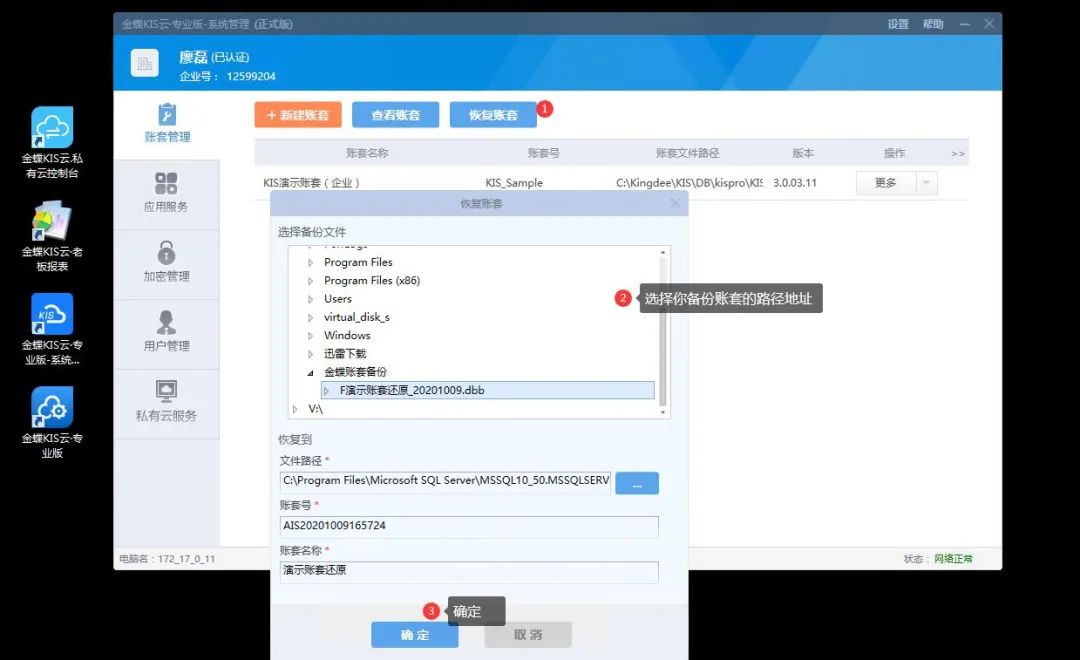Open 金蝶KIS云-专业版 desktop shortcut
Viewport: 1080px width, 660px height.
[x=52, y=422]
